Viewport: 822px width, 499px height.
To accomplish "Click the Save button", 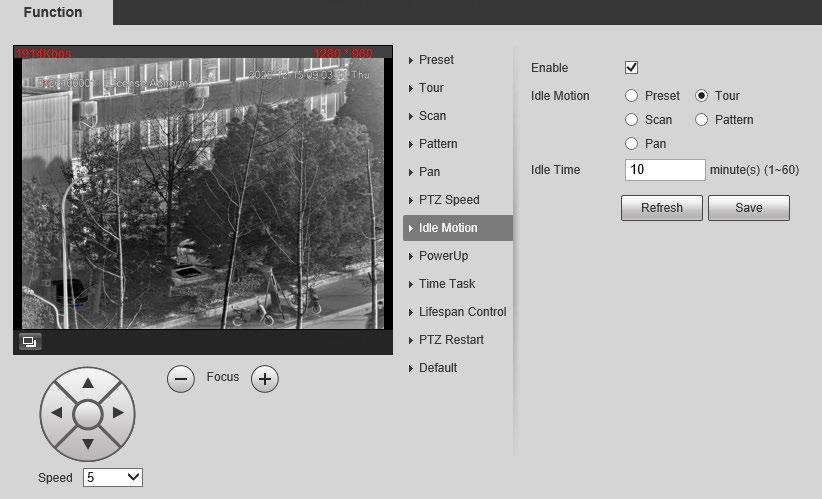I will pyautogui.click(x=749, y=208).
